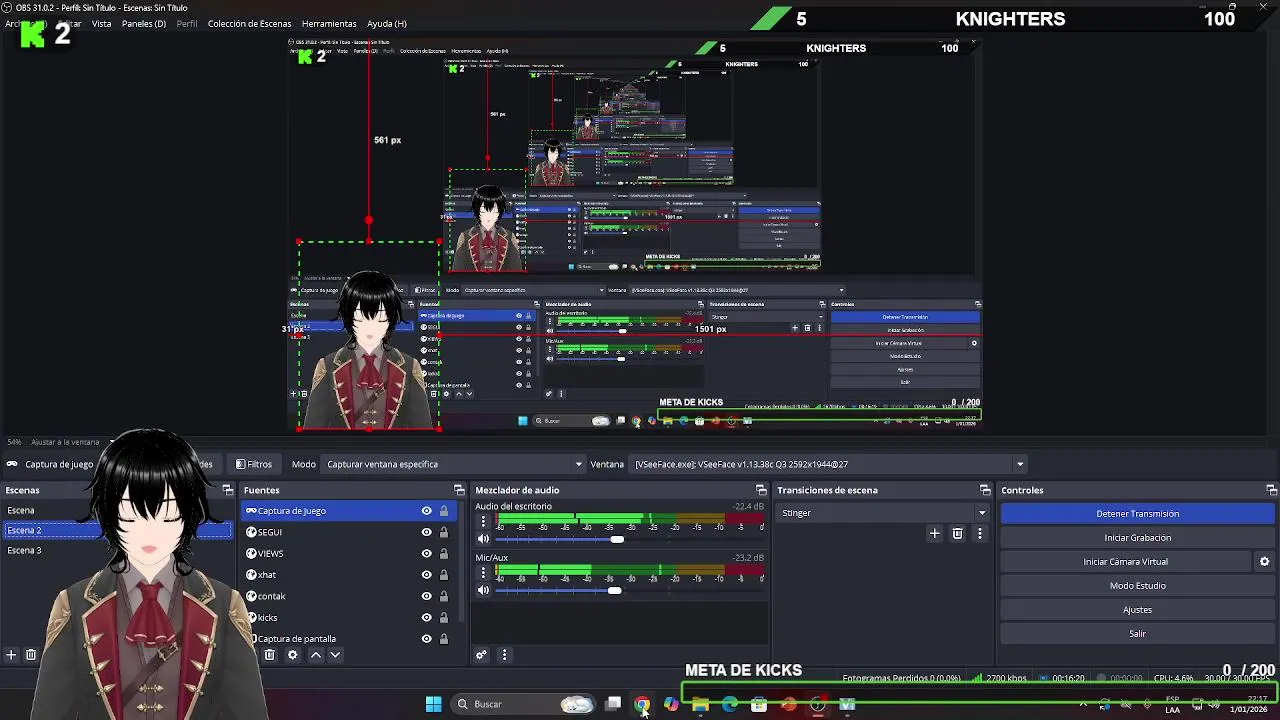Open advanced audio properties gear icon

click(x=481, y=655)
